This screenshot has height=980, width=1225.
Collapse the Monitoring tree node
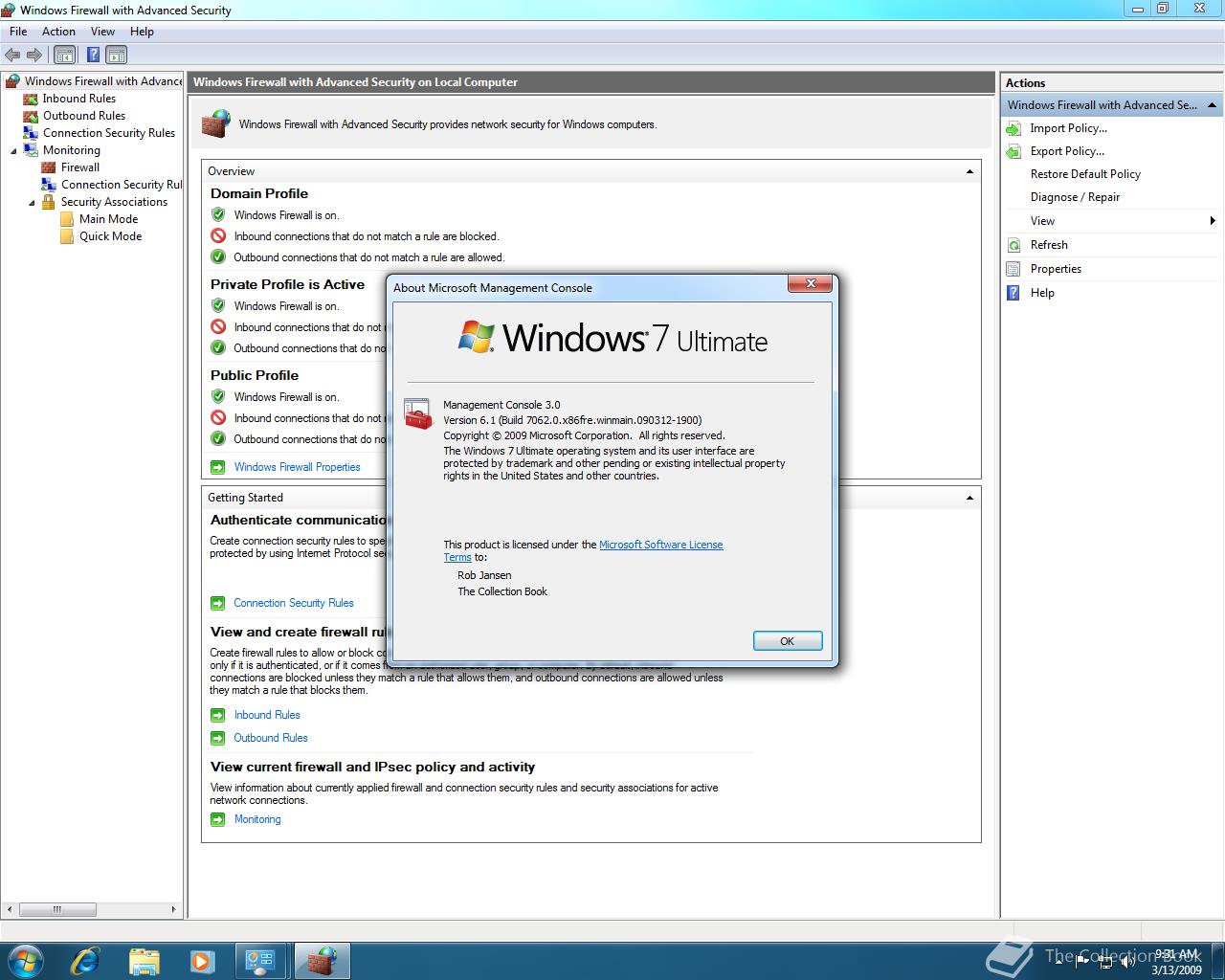[13, 150]
